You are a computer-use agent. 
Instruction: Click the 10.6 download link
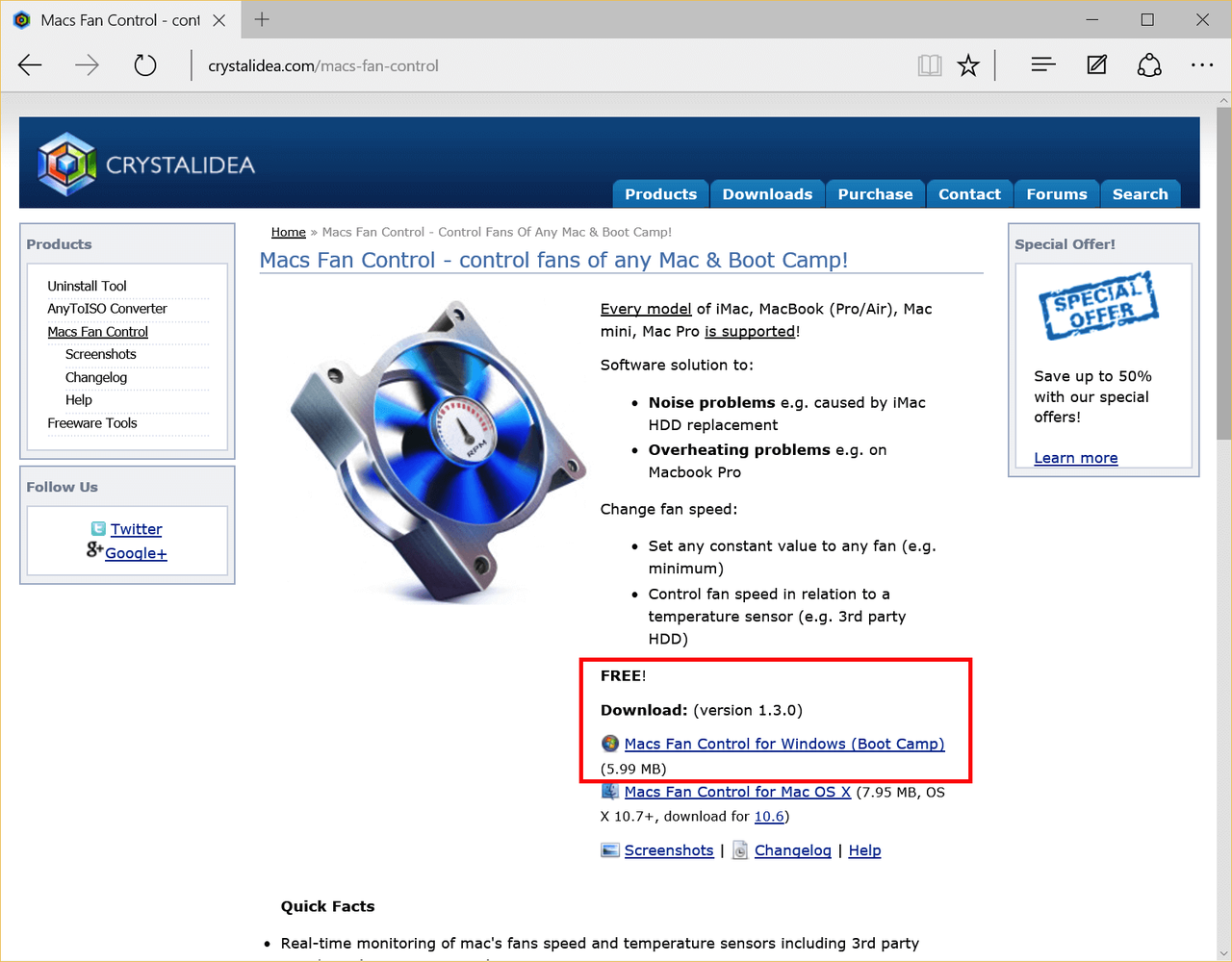click(769, 817)
